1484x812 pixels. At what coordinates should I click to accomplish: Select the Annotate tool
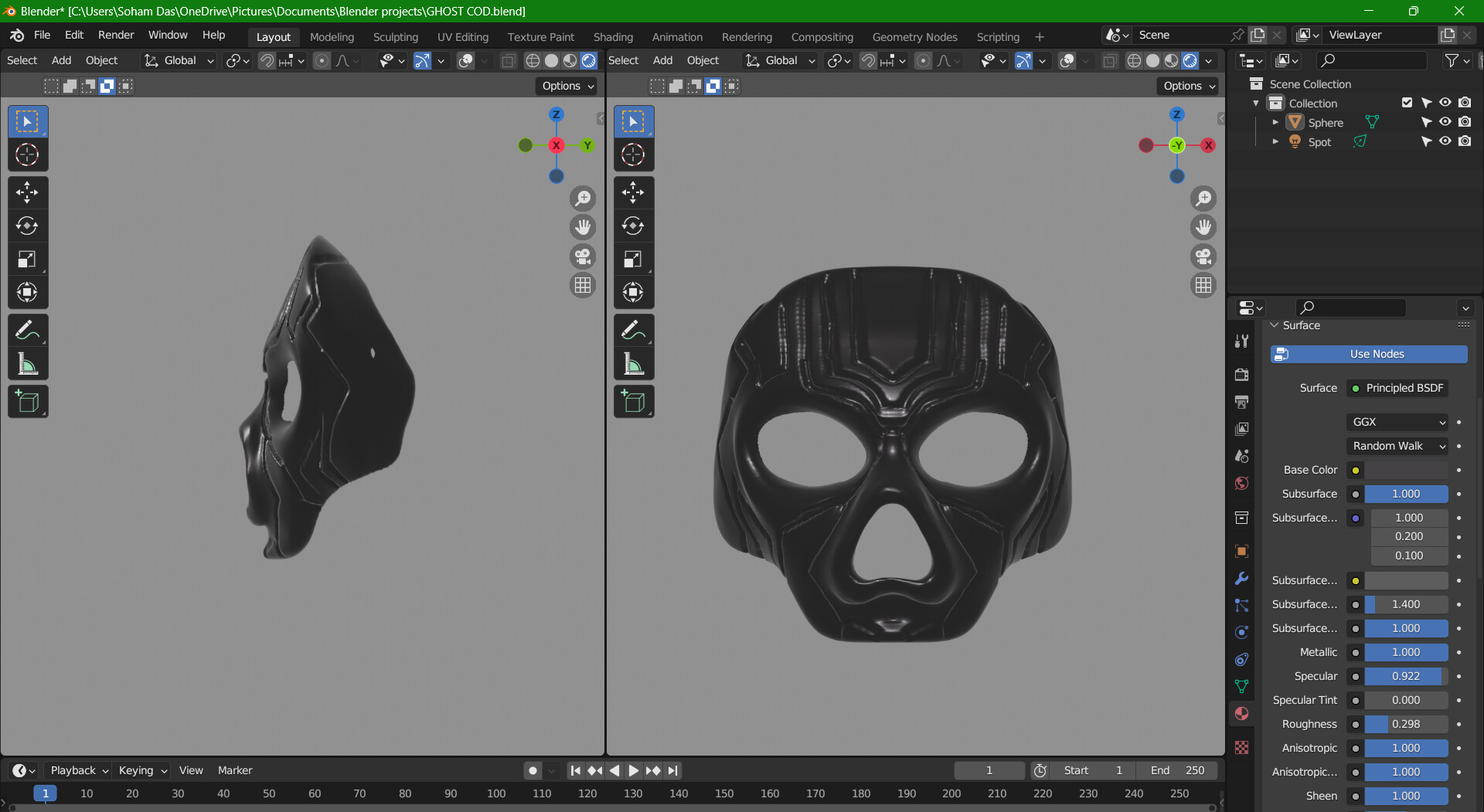pyautogui.click(x=27, y=330)
